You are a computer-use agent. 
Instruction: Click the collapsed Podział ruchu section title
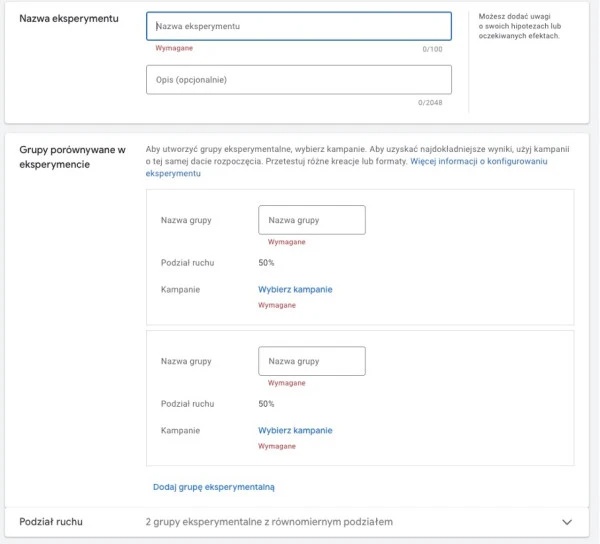click(51, 522)
